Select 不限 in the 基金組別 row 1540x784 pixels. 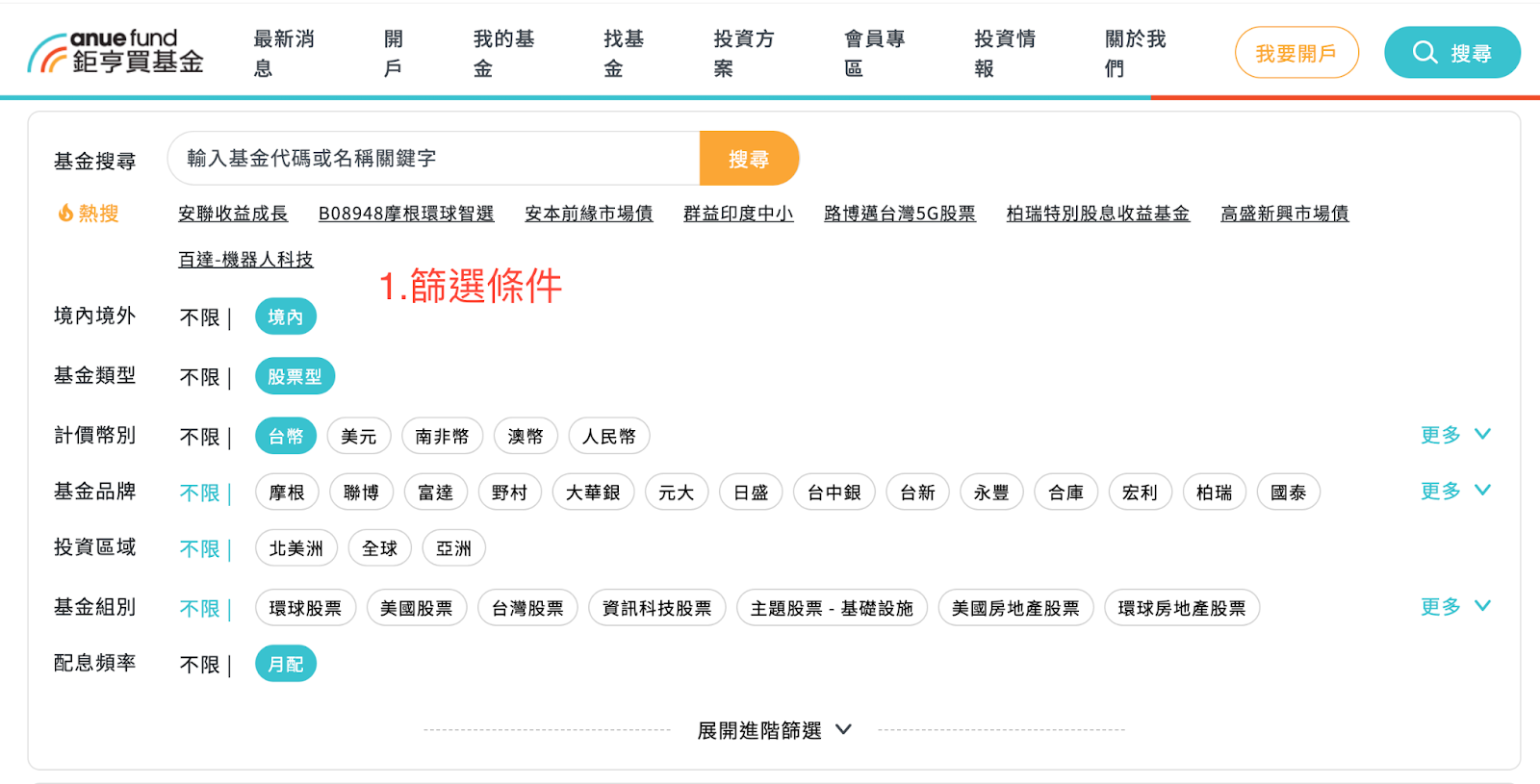click(200, 609)
